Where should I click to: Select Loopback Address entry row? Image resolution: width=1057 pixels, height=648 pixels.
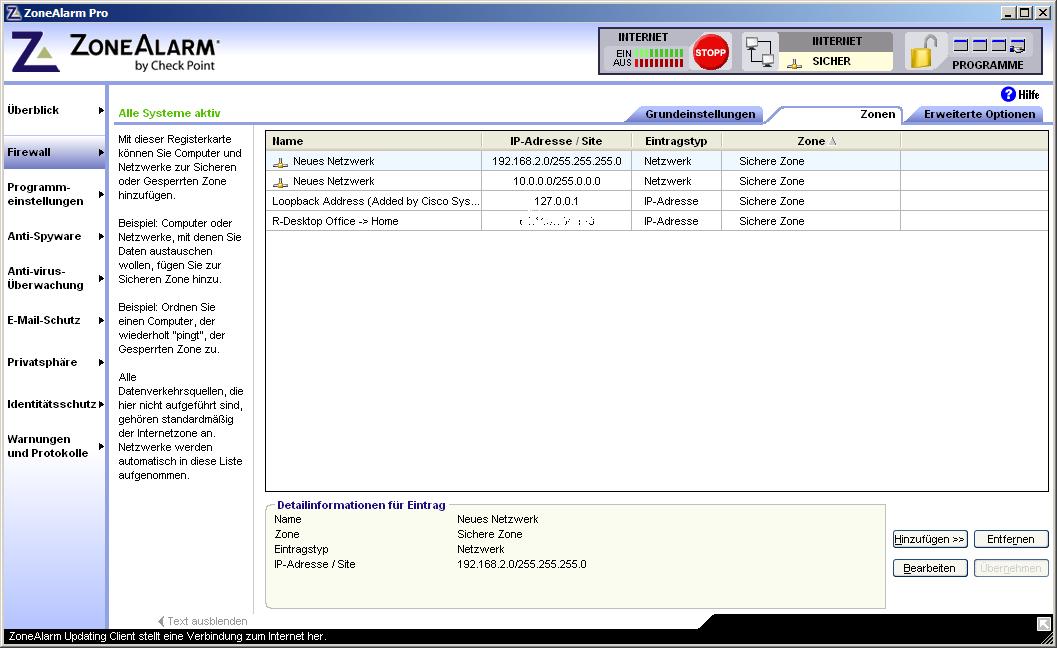coord(657,201)
